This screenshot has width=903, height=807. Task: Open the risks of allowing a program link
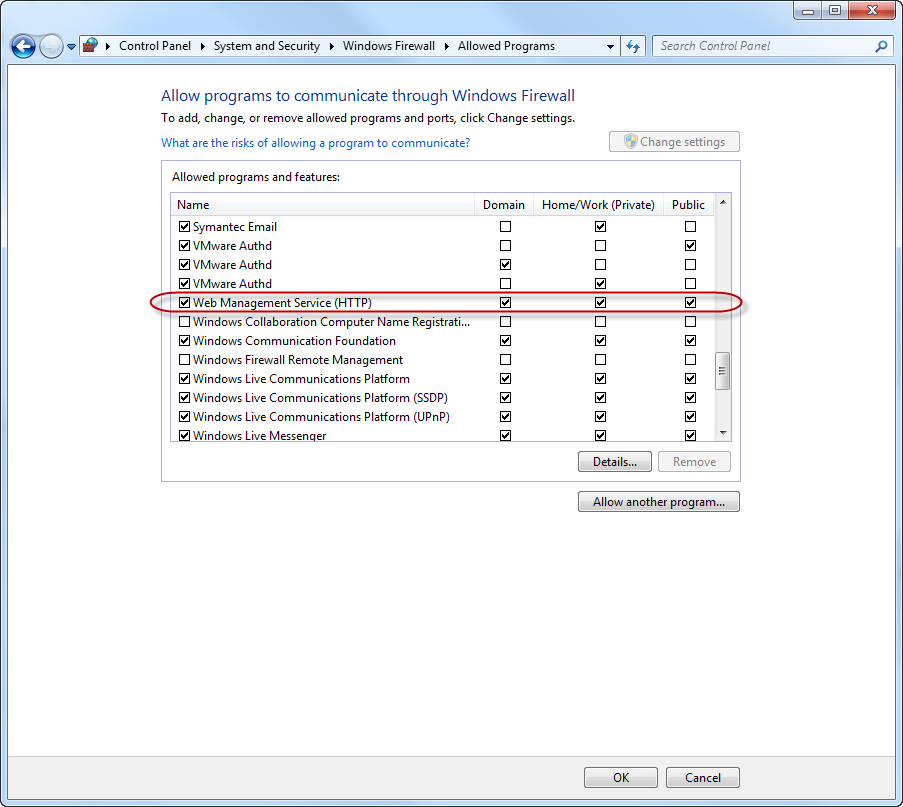(315, 143)
